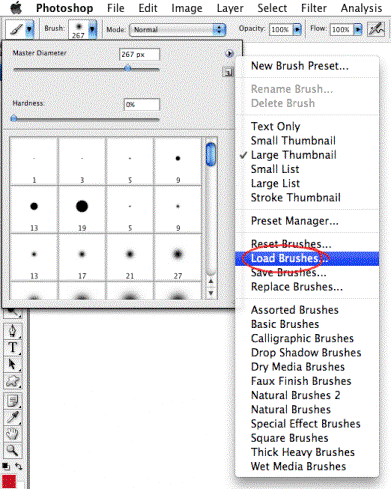Click the Master Diameter slider handle

128,68
